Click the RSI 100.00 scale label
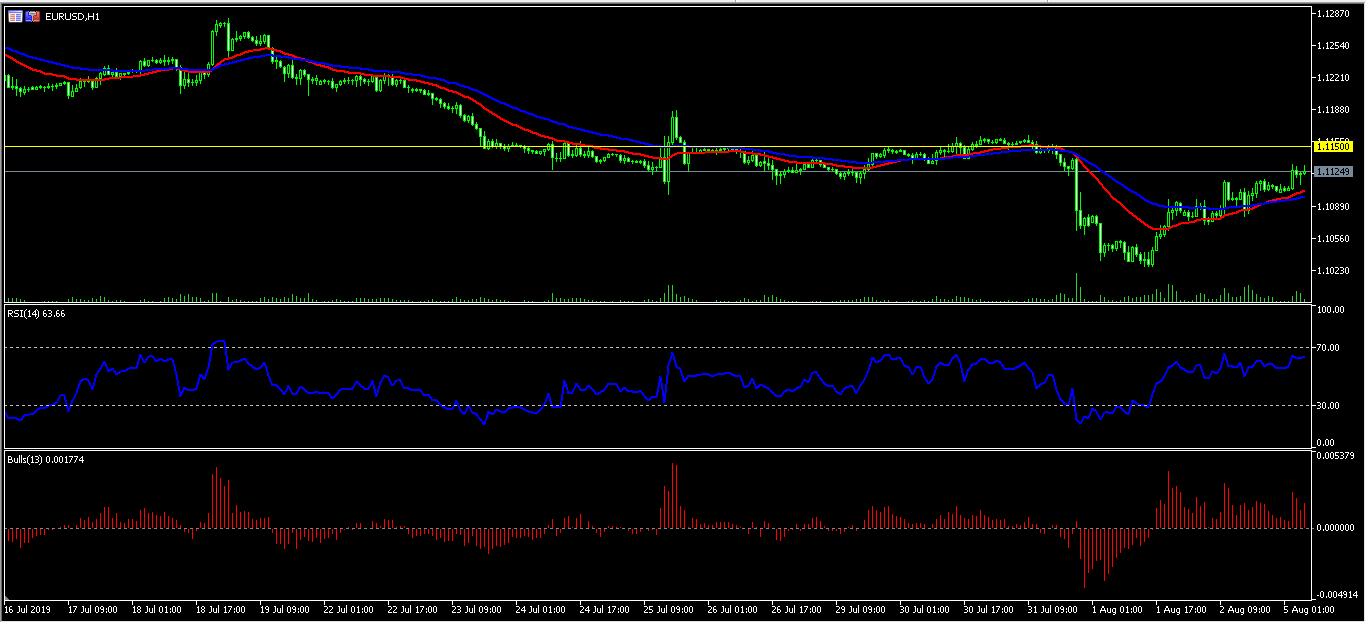This screenshot has width=1366, height=622. coord(1330,310)
